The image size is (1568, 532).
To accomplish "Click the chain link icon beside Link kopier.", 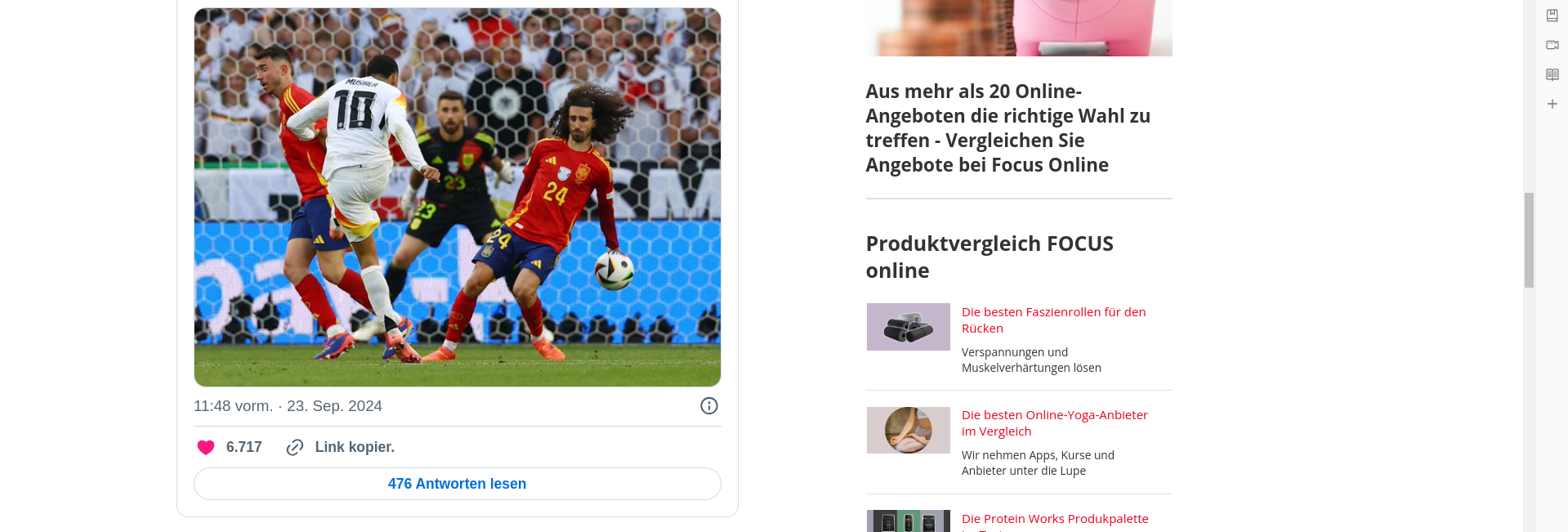I will click(x=295, y=447).
